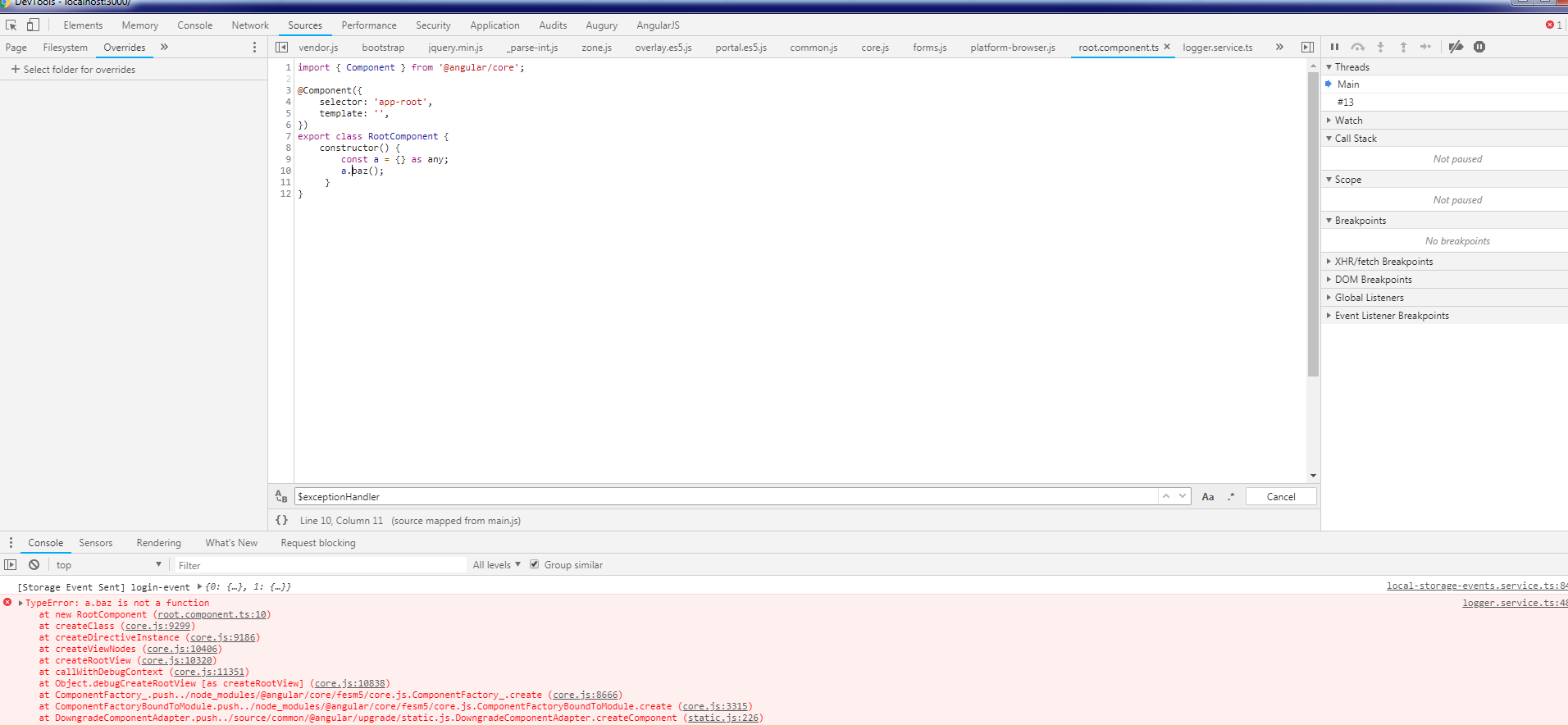Viewport: 1568px width, 725px height.
Task: Hide the debugger sidebar icon
Action: point(1307,48)
